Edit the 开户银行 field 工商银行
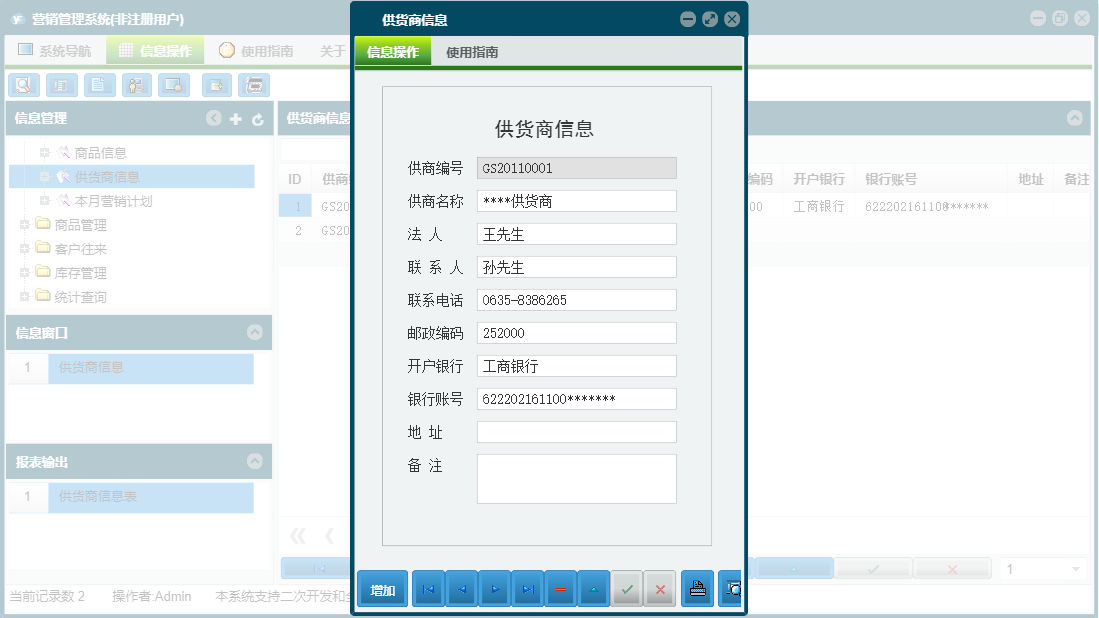The width and height of the screenshot is (1099, 618). pyautogui.click(x=577, y=366)
